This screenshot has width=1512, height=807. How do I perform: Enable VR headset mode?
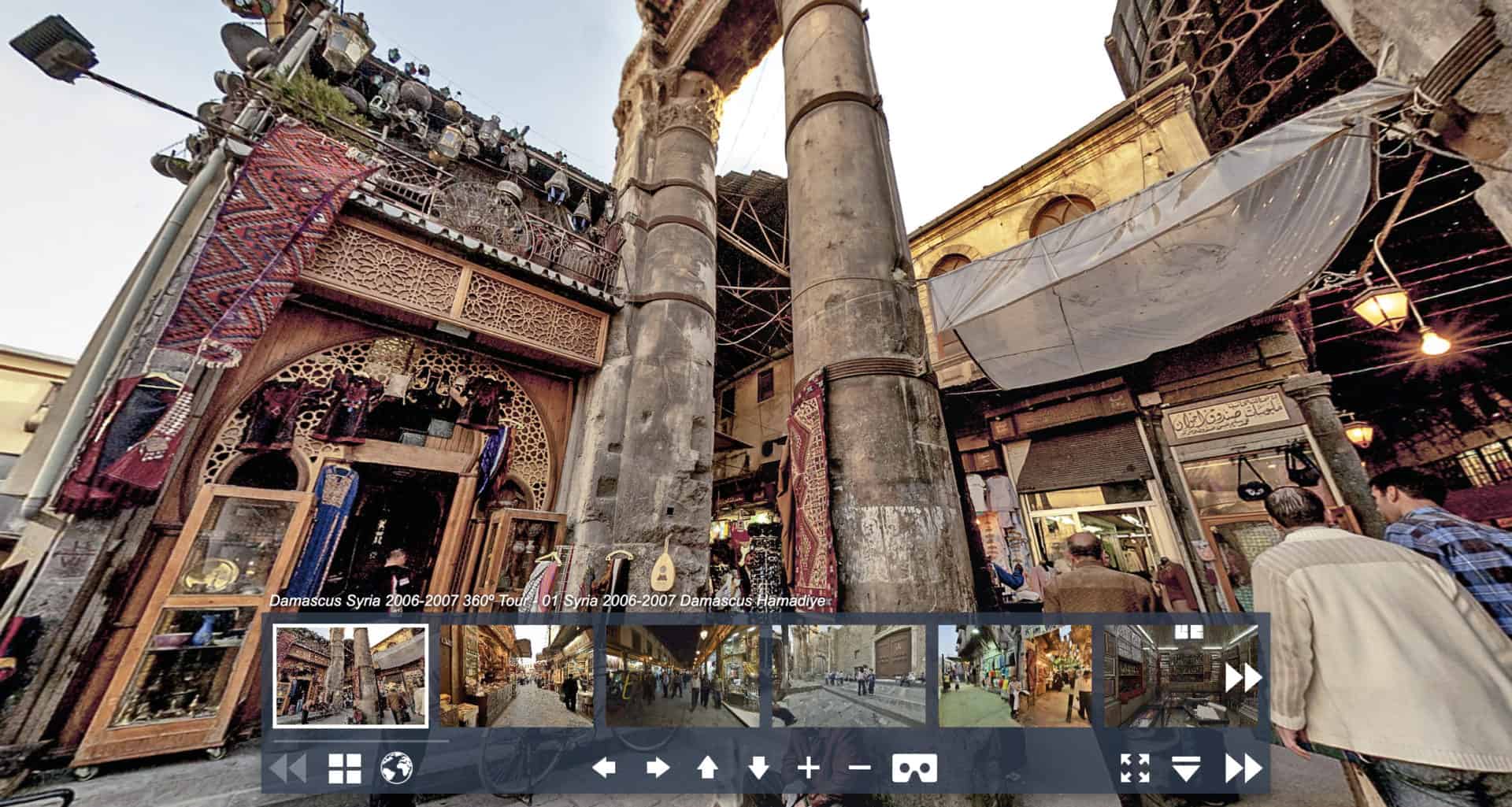coord(914,768)
